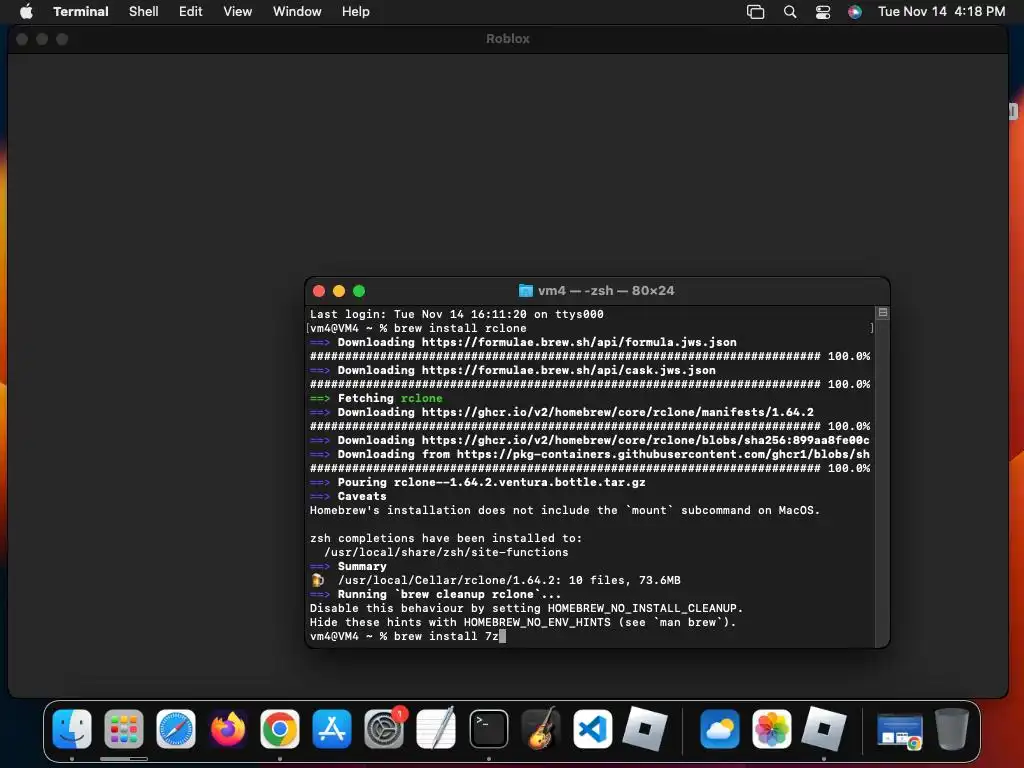Minimize the vm4 Terminal window
Image resolution: width=1024 pixels, height=768 pixels.
pos(339,291)
